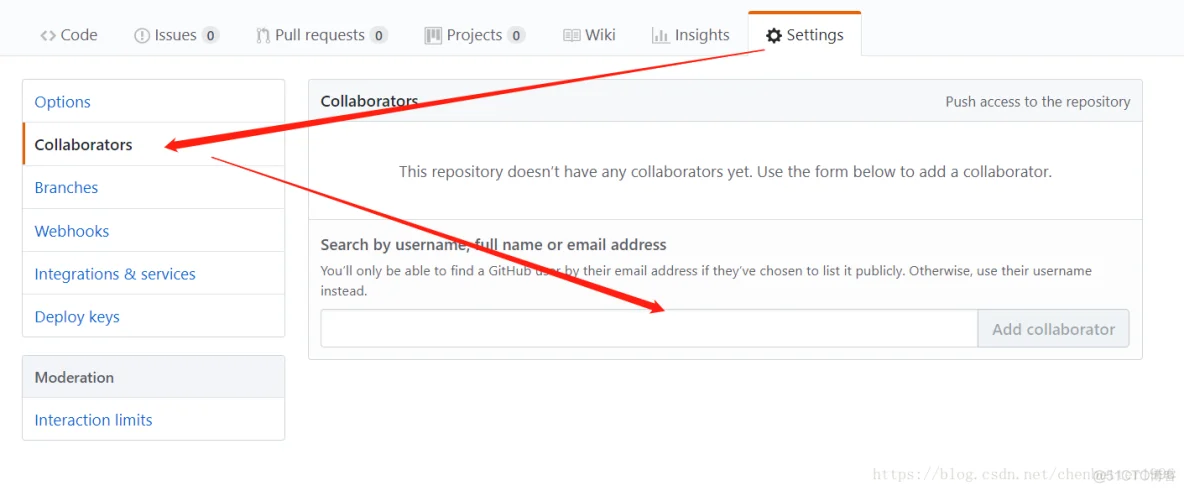Click the Projects board icon

click(x=433, y=36)
